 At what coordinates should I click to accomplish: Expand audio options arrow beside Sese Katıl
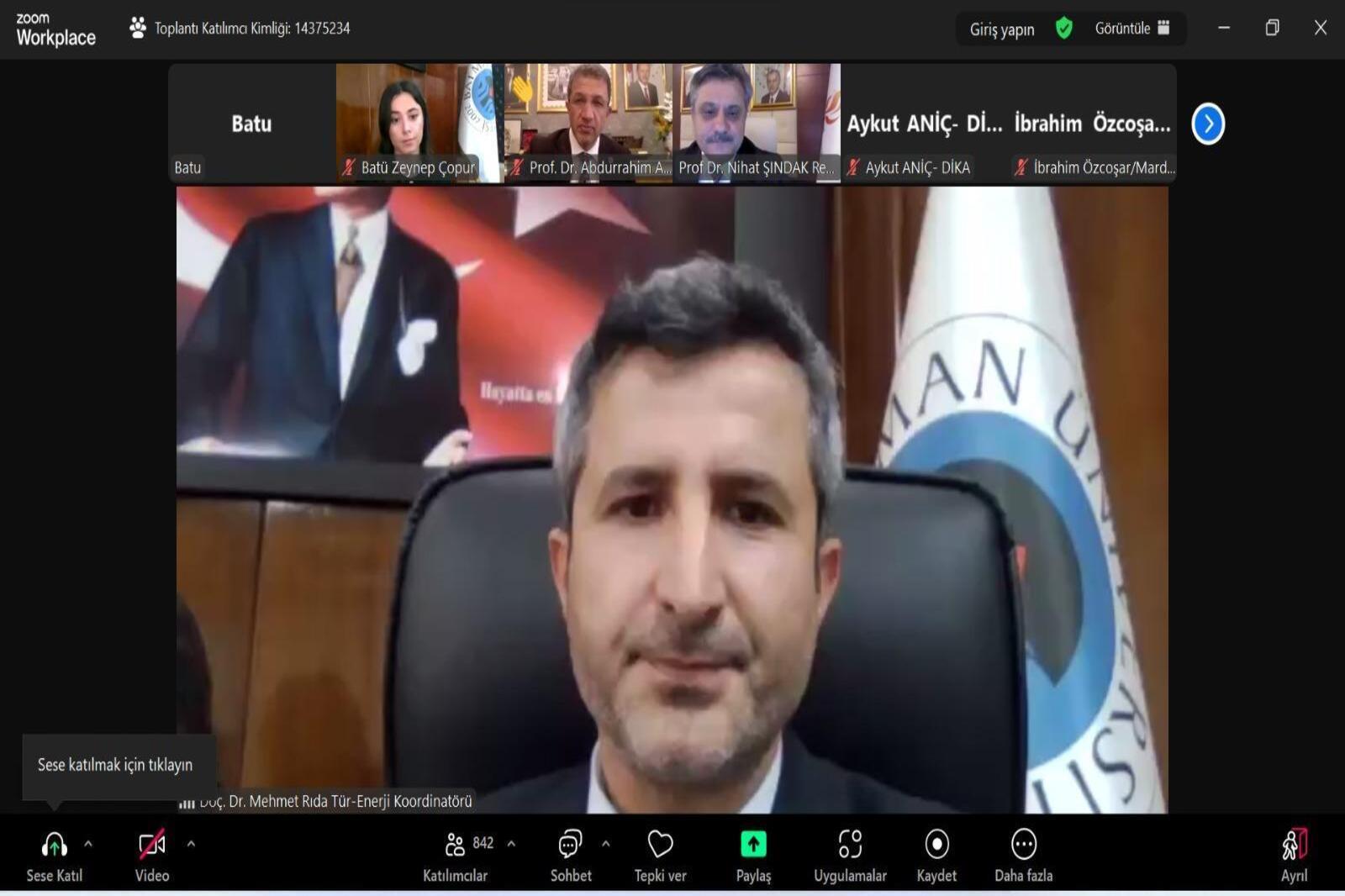click(88, 844)
